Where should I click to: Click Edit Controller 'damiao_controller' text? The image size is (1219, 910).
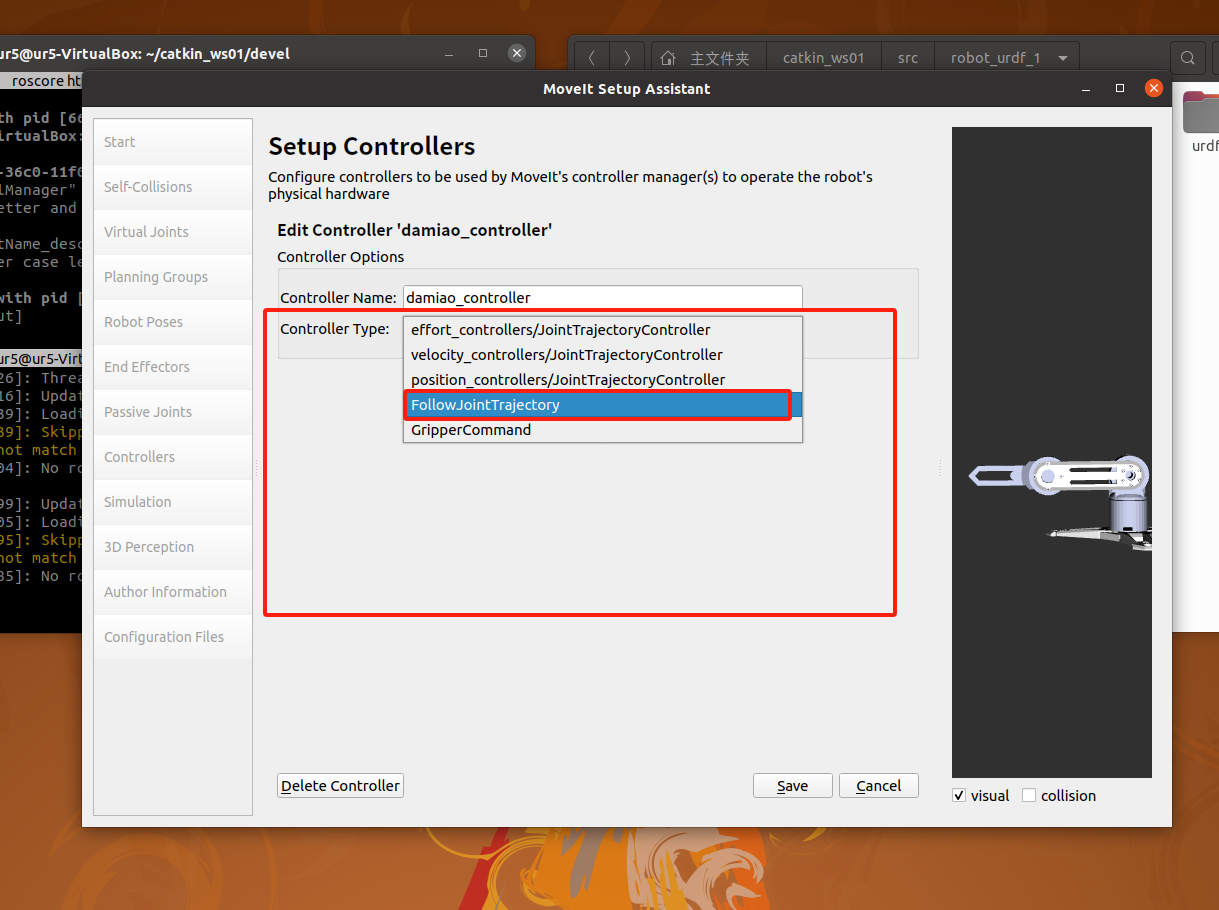coord(415,230)
